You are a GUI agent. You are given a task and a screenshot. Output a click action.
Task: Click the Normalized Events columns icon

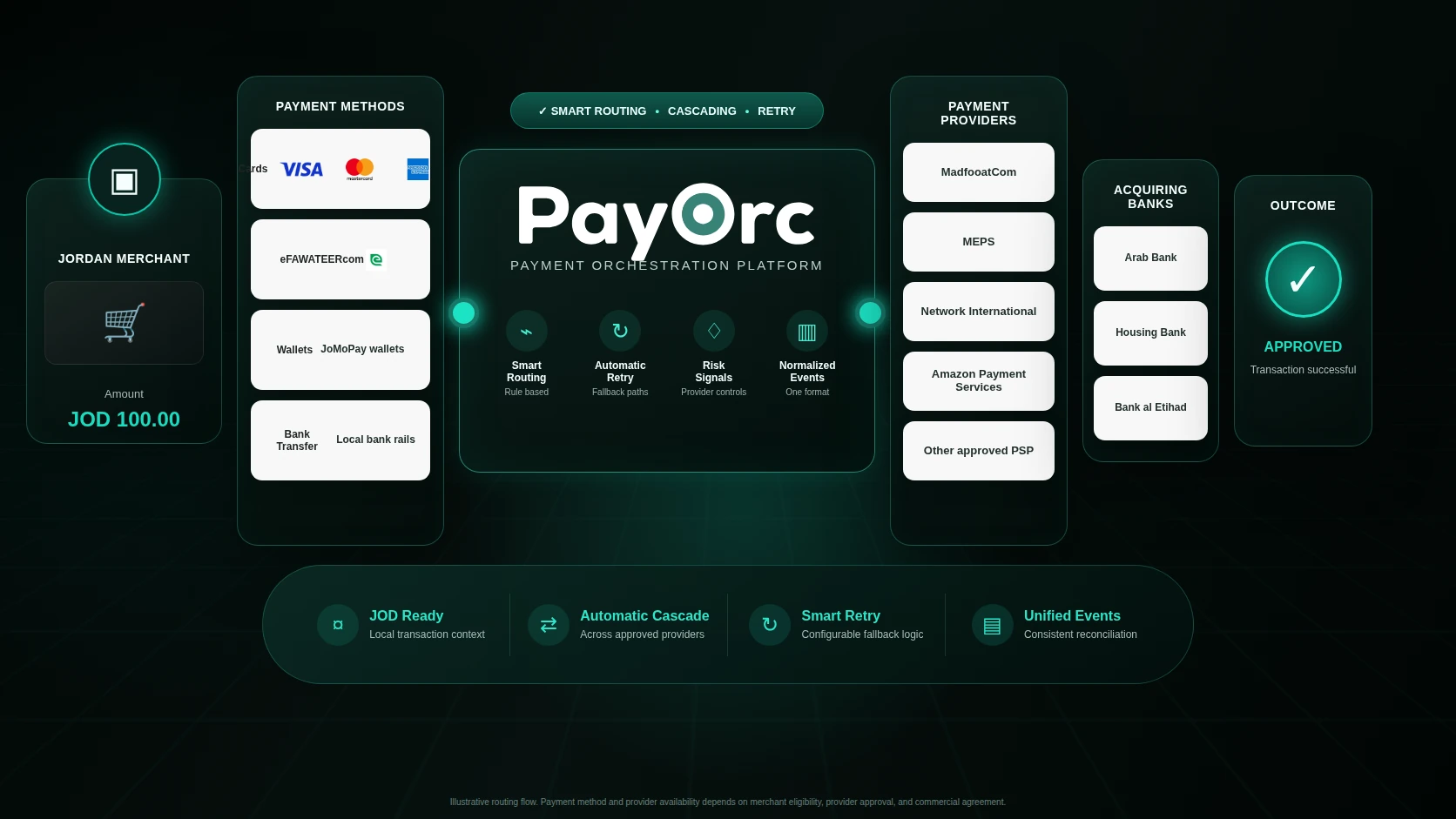coord(807,332)
